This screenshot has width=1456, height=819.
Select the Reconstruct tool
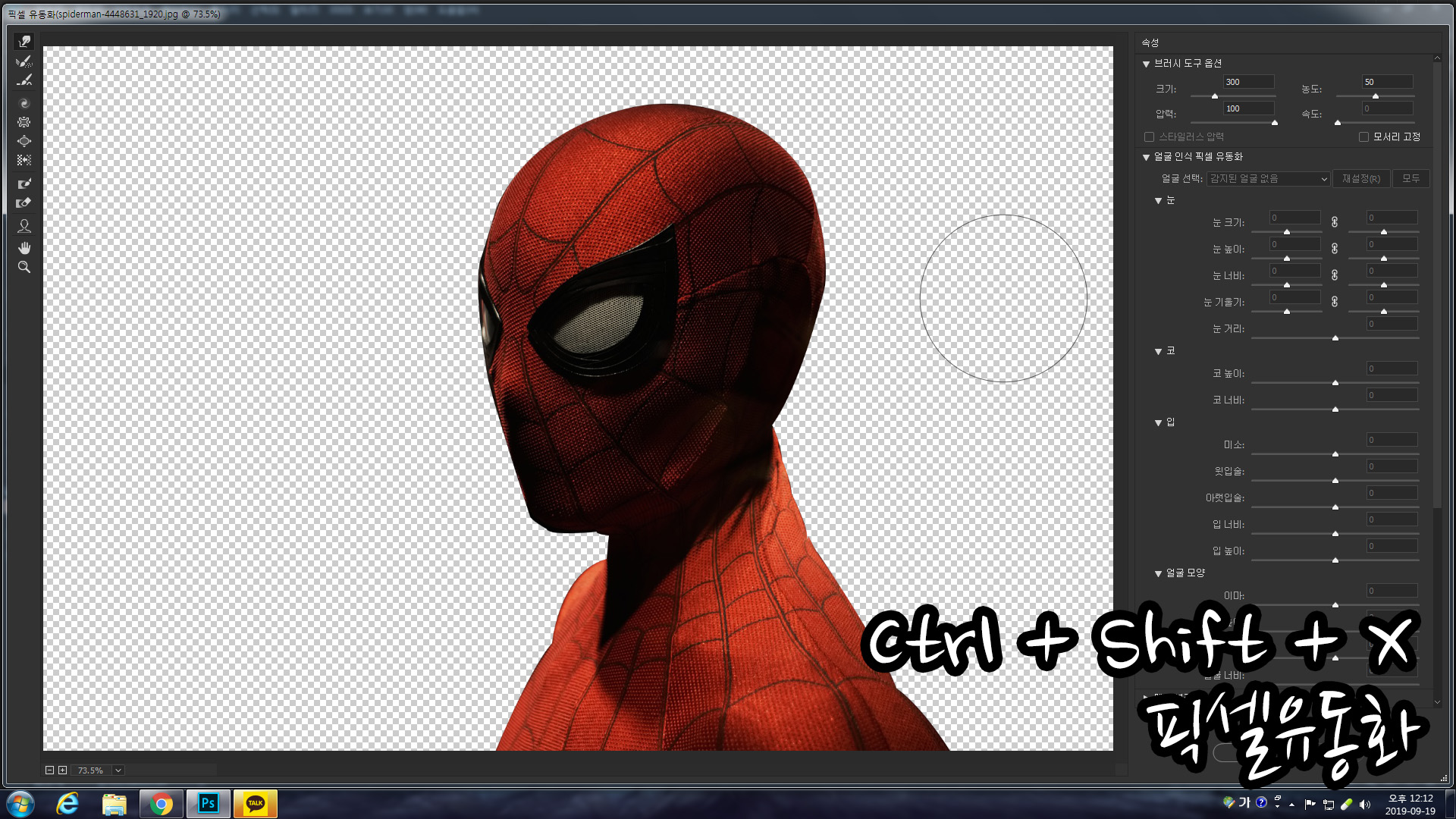(24, 61)
